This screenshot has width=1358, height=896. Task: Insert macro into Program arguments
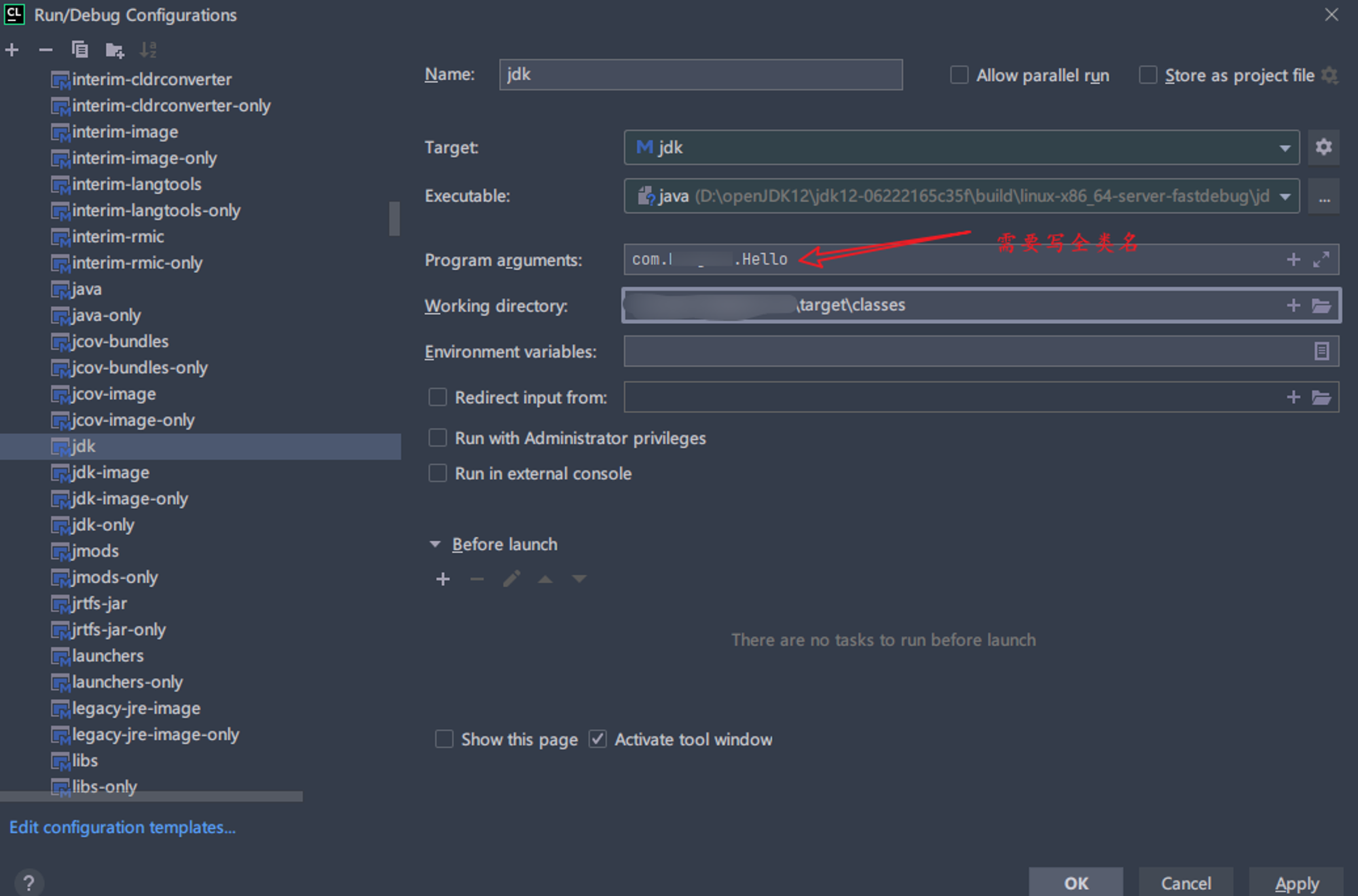pos(1293,259)
